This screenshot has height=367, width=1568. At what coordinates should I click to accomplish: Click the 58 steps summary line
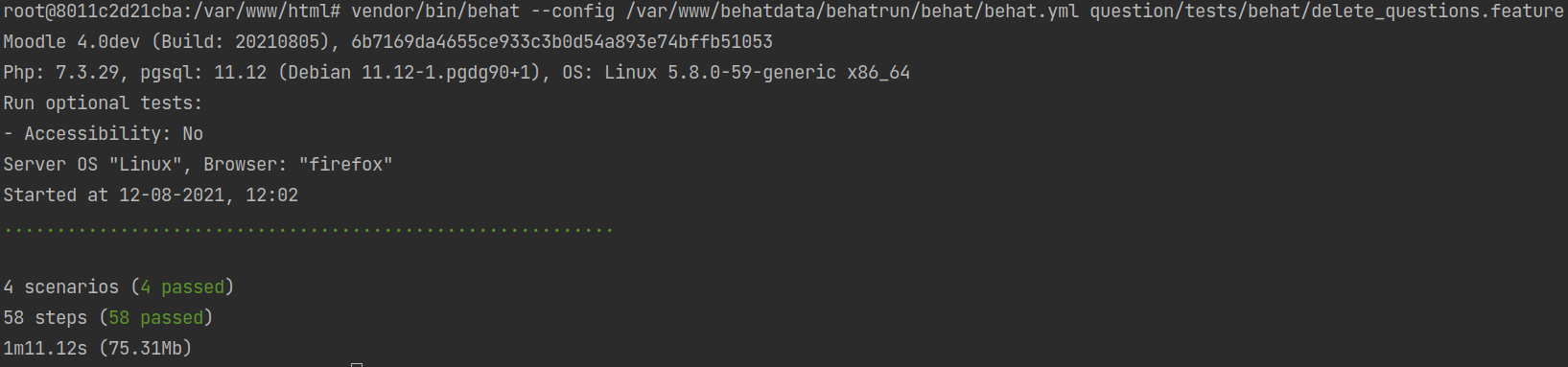tap(107, 318)
